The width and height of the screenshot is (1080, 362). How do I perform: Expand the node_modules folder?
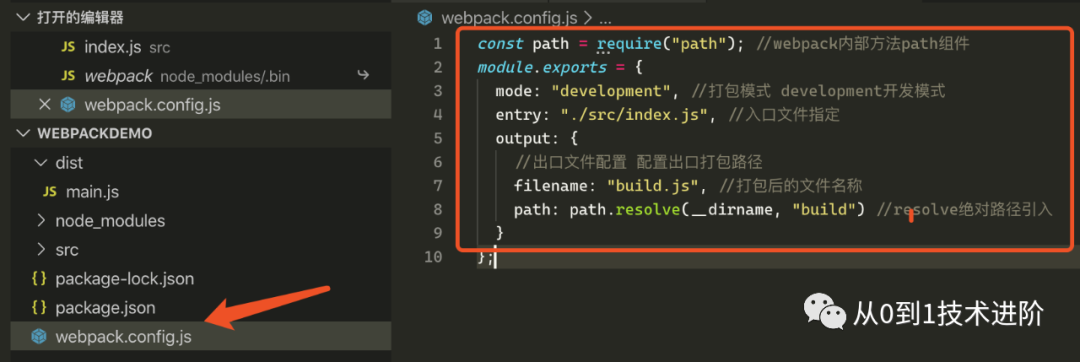coord(41,221)
